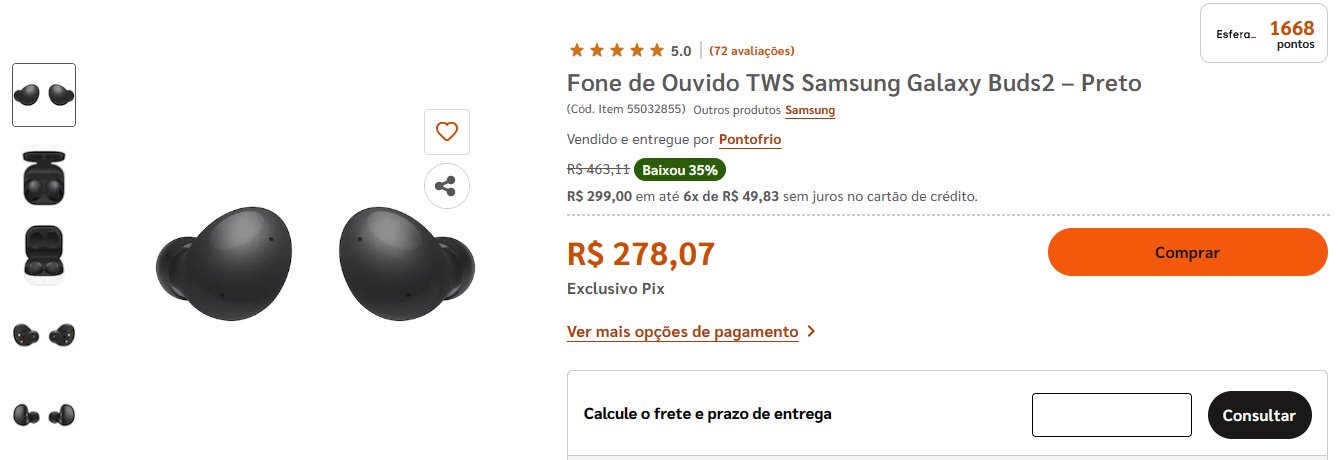Click the Baixou 35% discount badge
This screenshot has width=1340, height=460.
(x=680, y=170)
